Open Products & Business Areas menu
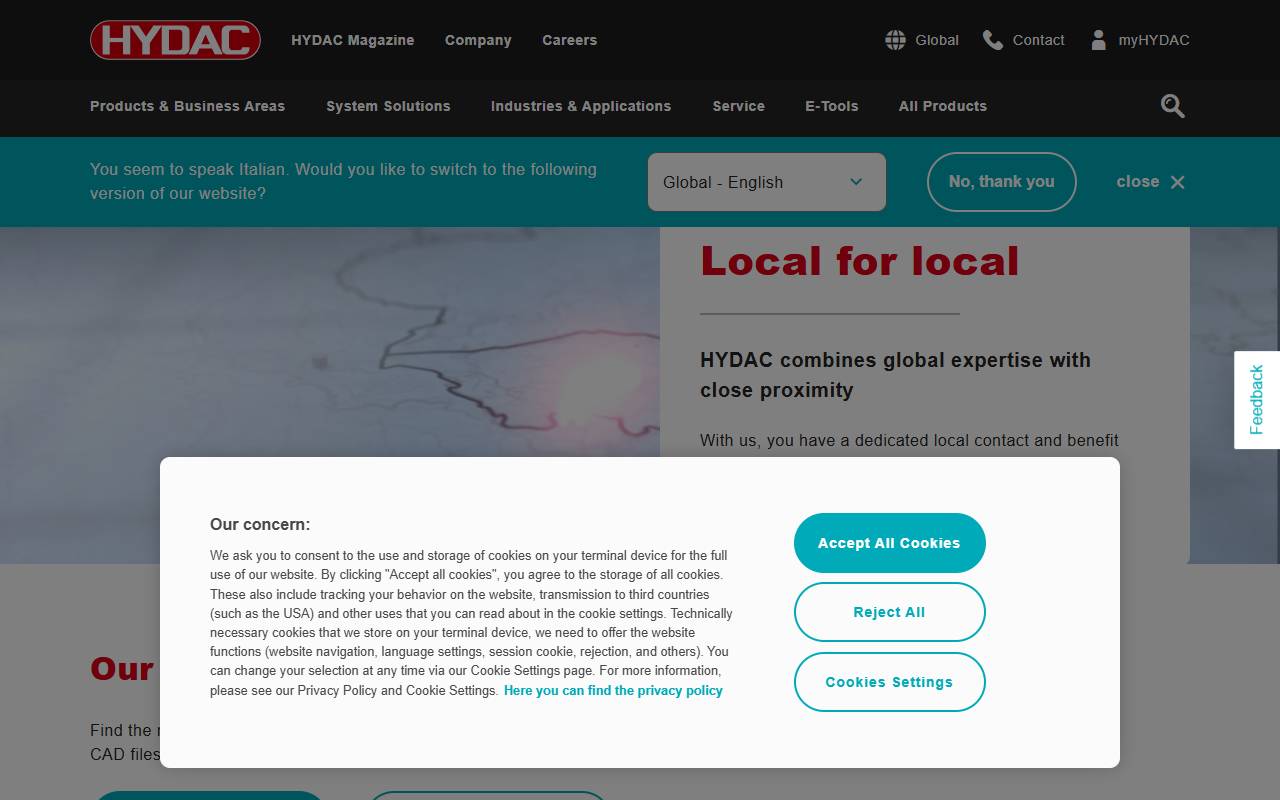The image size is (1280, 800). (187, 106)
